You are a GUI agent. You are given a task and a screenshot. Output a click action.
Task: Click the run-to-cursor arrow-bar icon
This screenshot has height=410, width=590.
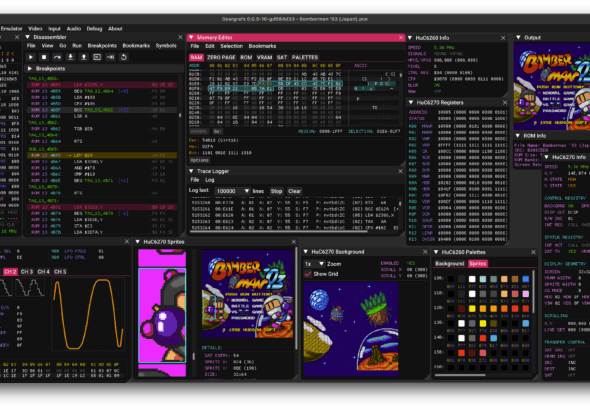[x=110, y=57]
